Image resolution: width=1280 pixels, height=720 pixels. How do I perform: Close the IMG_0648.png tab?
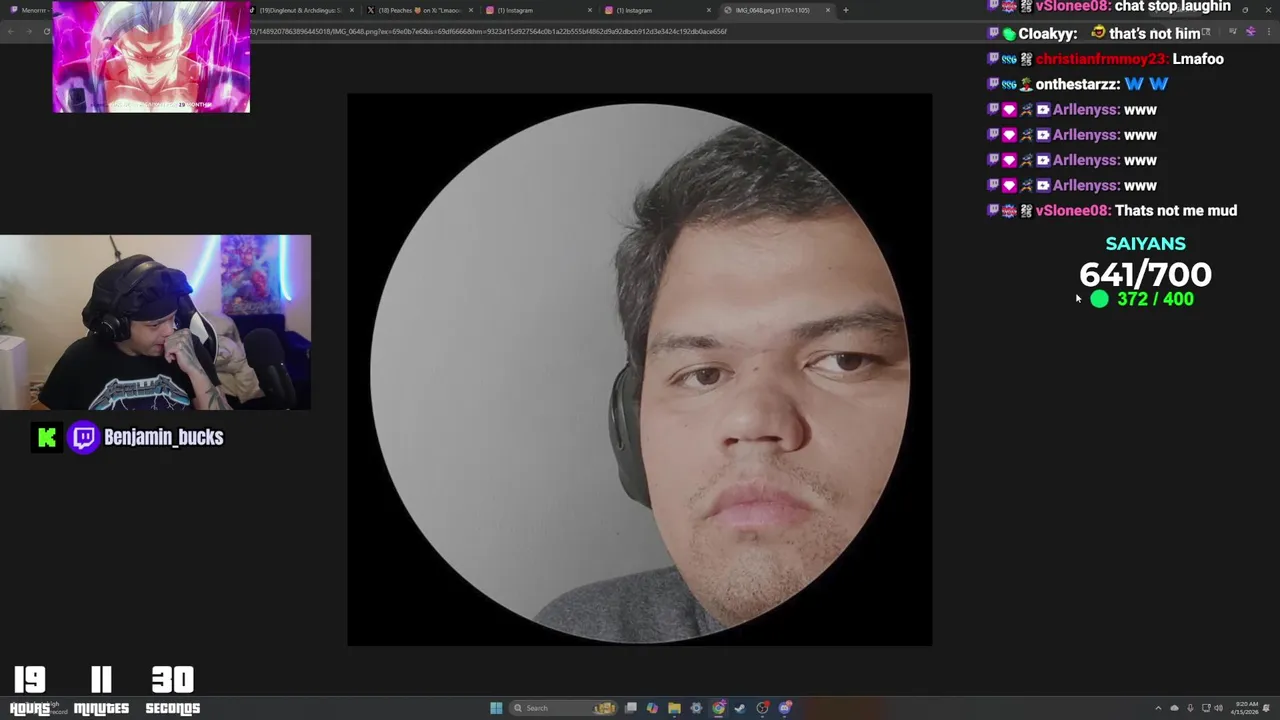[828, 10]
